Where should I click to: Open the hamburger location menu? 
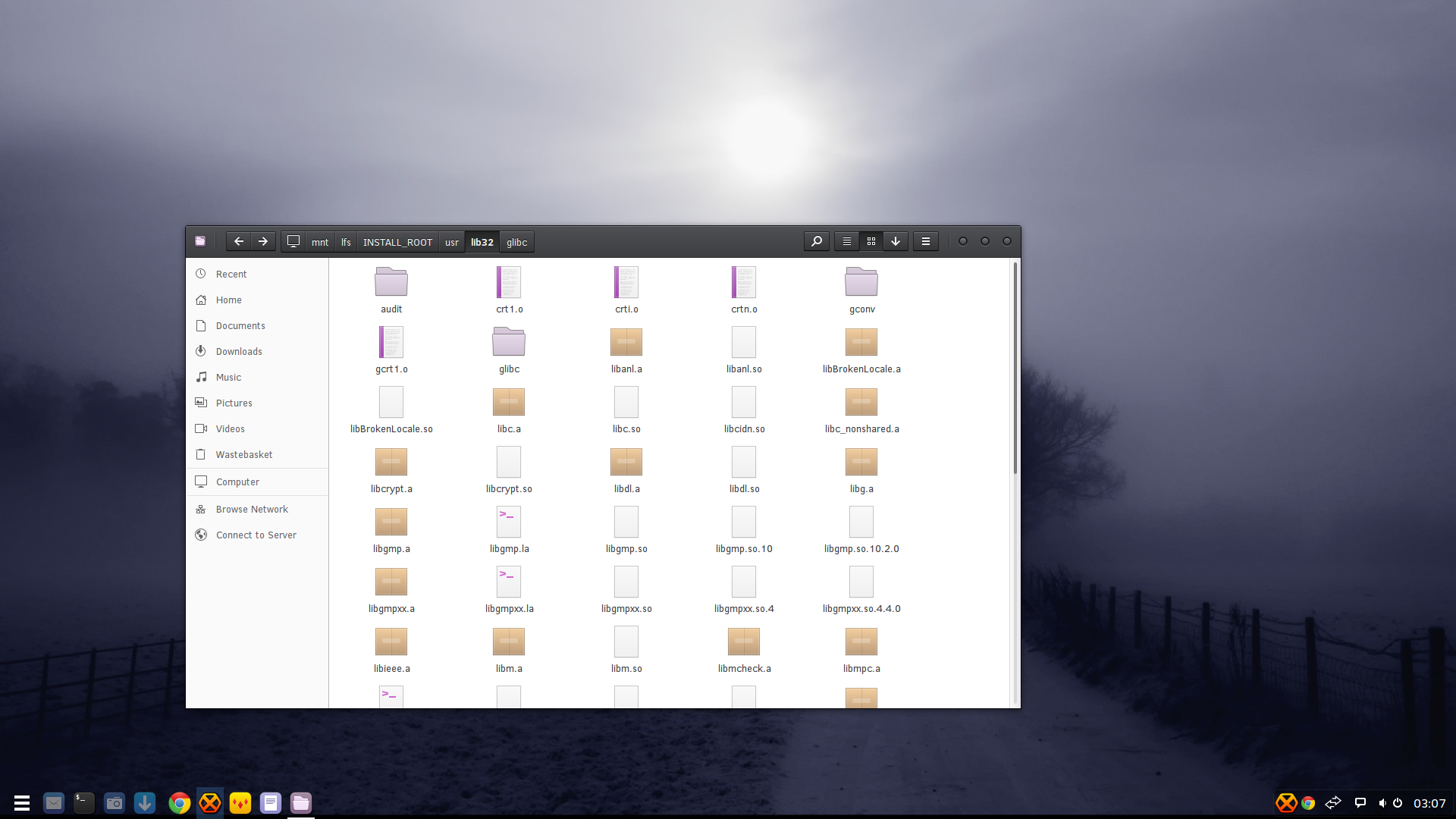pos(926,242)
